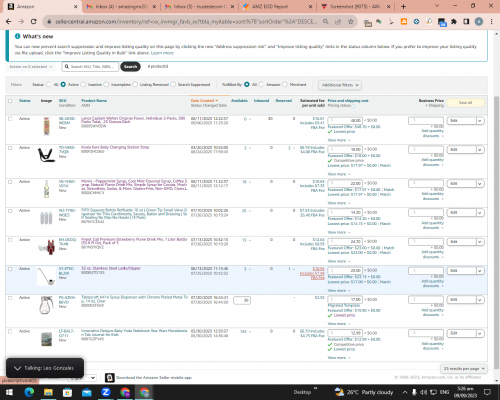Image resolution: width=500 pixels, height=400 pixels.
Task: Collapse the Talking: Leo Gonzales overlay chevron
Action: pos(17,368)
